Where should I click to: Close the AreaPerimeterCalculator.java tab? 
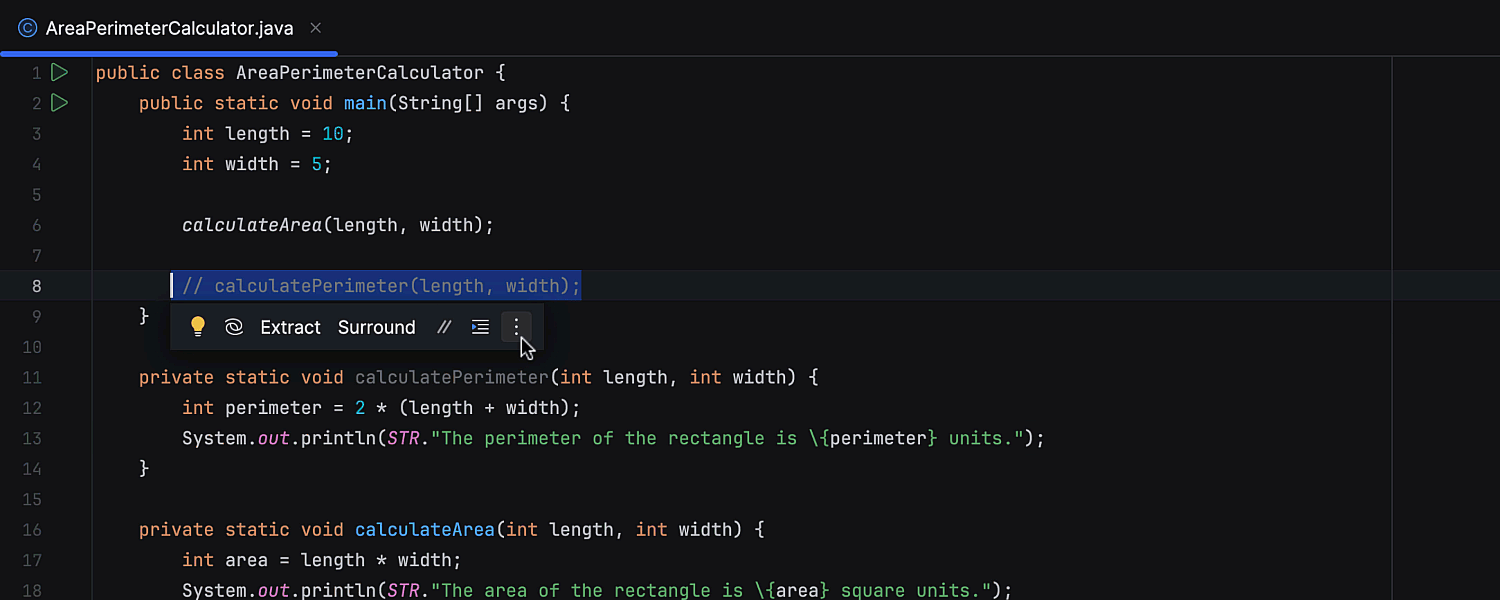(x=316, y=28)
